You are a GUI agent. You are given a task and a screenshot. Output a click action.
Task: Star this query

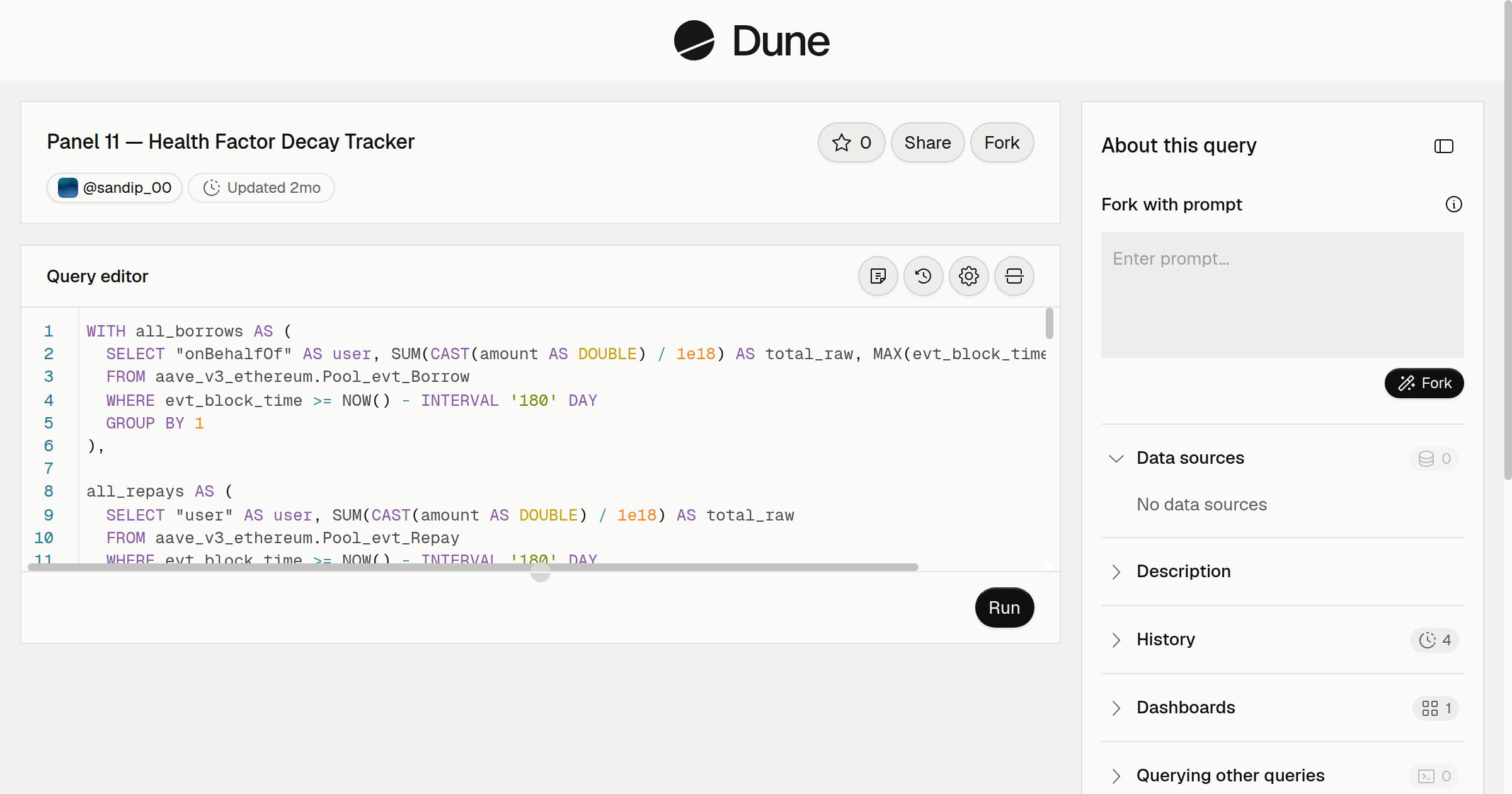[851, 142]
